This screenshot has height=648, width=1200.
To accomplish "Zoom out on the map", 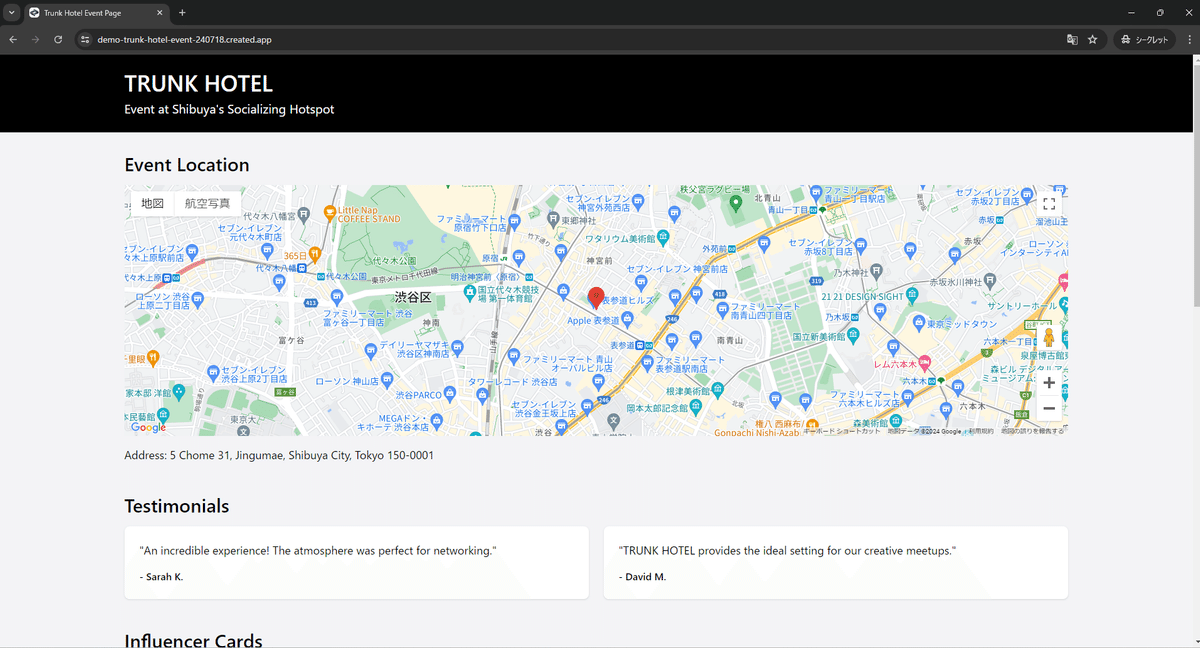I will [1049, 408].
